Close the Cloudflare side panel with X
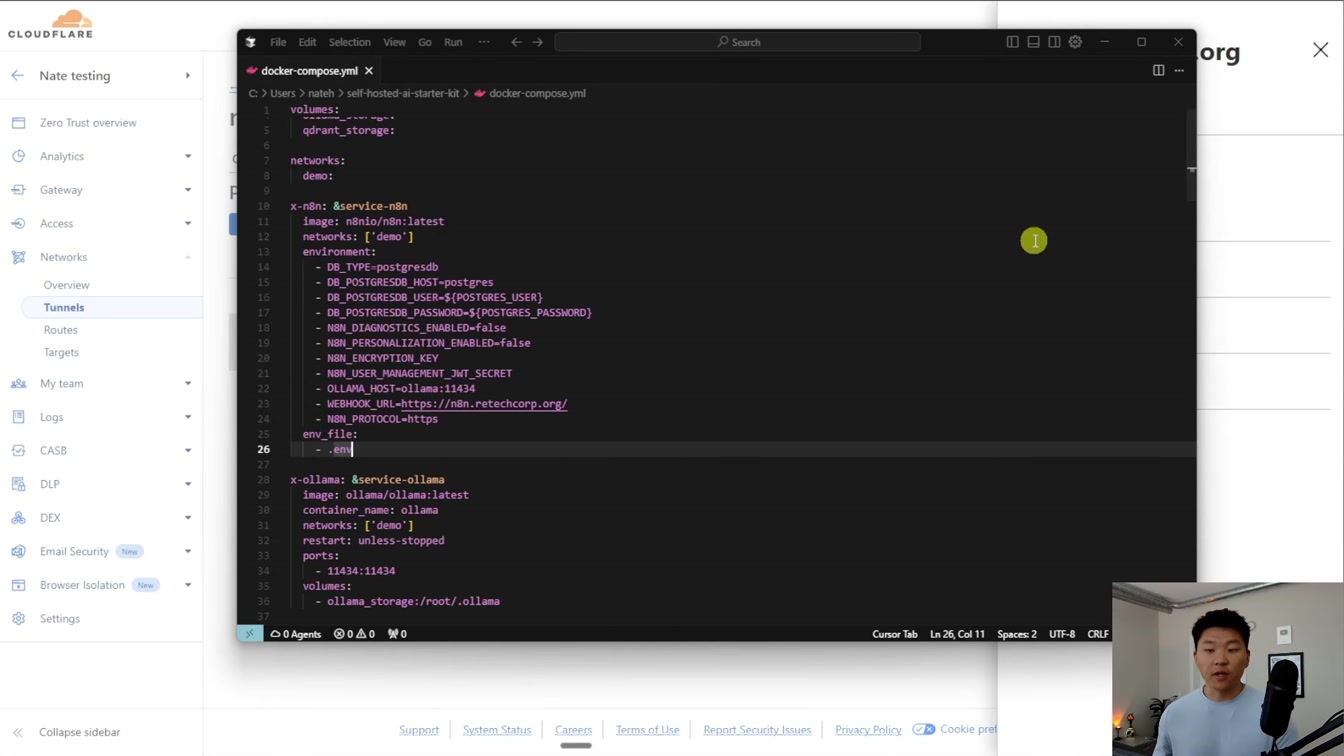This screenshot has width=1344, height=756. pos(1320,50)
